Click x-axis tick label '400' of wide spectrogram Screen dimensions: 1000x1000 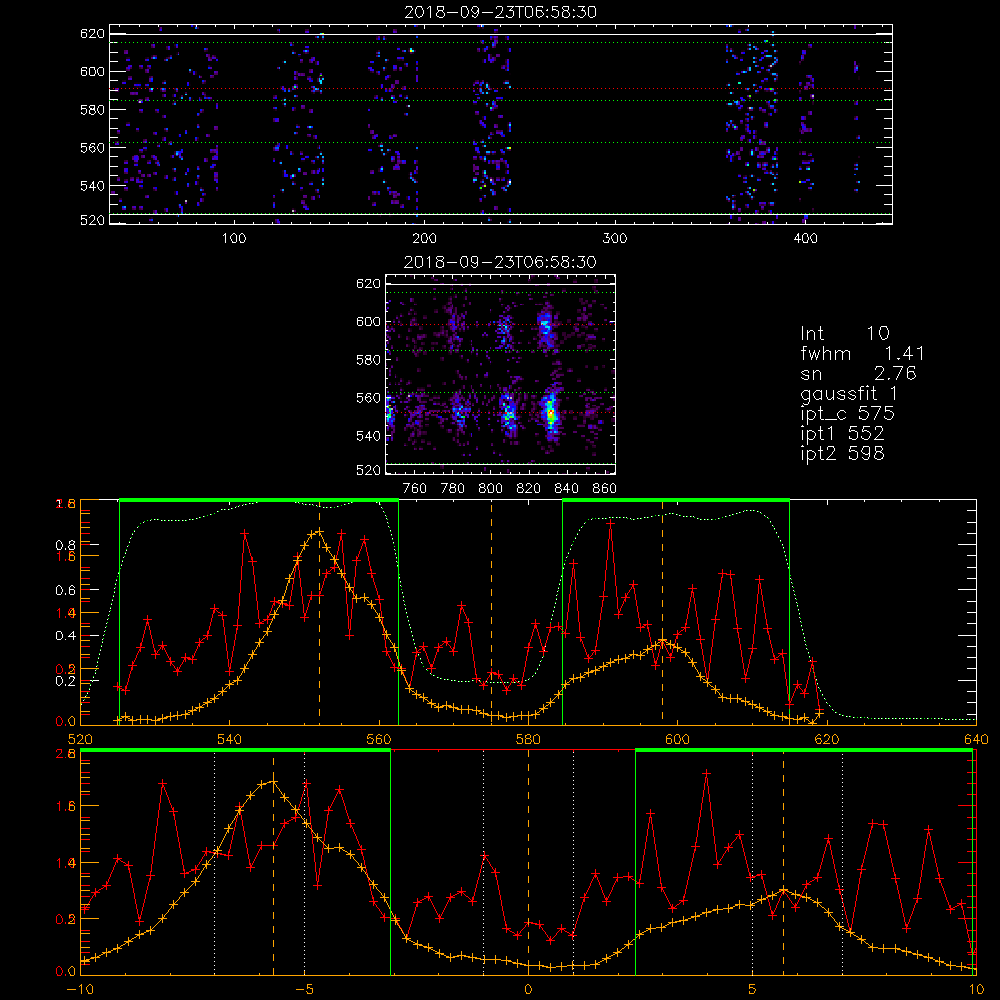805,239
